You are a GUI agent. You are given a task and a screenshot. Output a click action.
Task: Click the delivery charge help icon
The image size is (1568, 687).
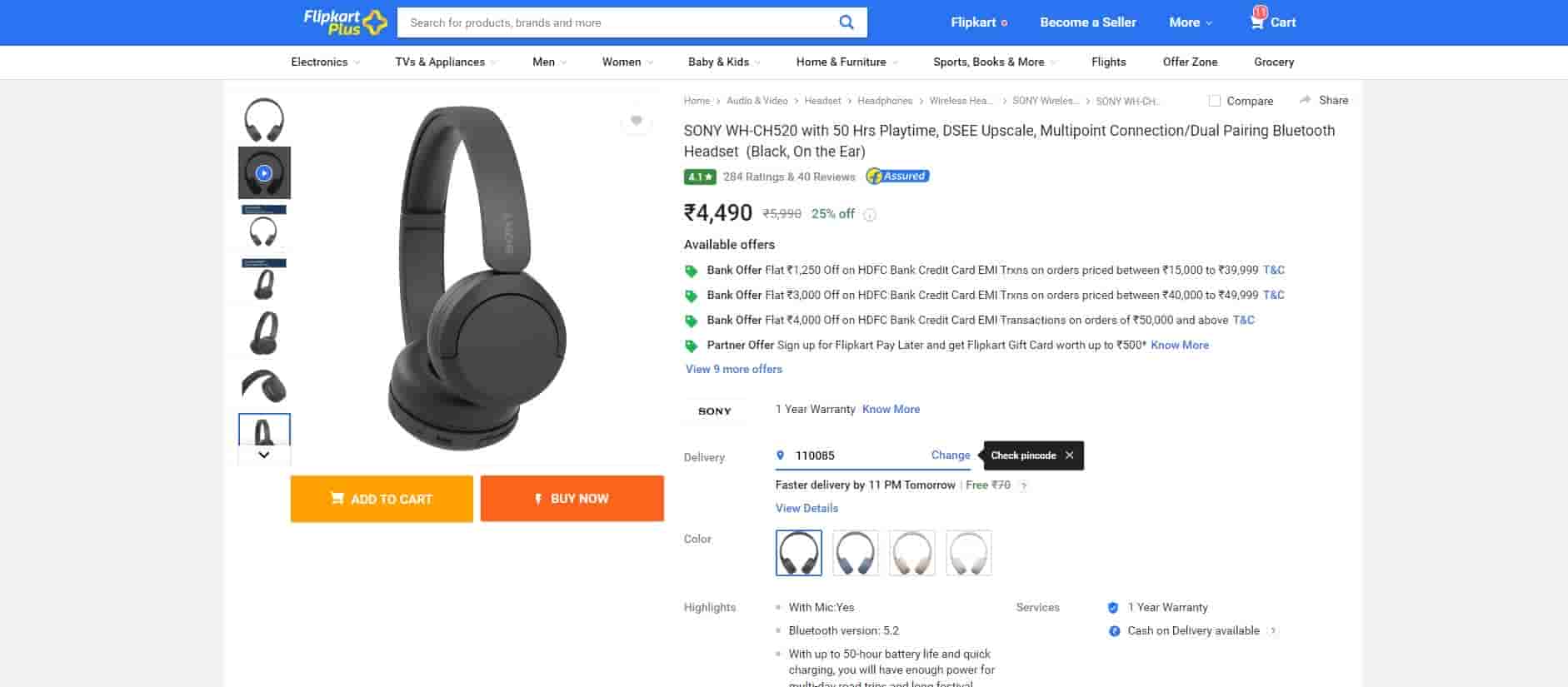click(1024, 485)
